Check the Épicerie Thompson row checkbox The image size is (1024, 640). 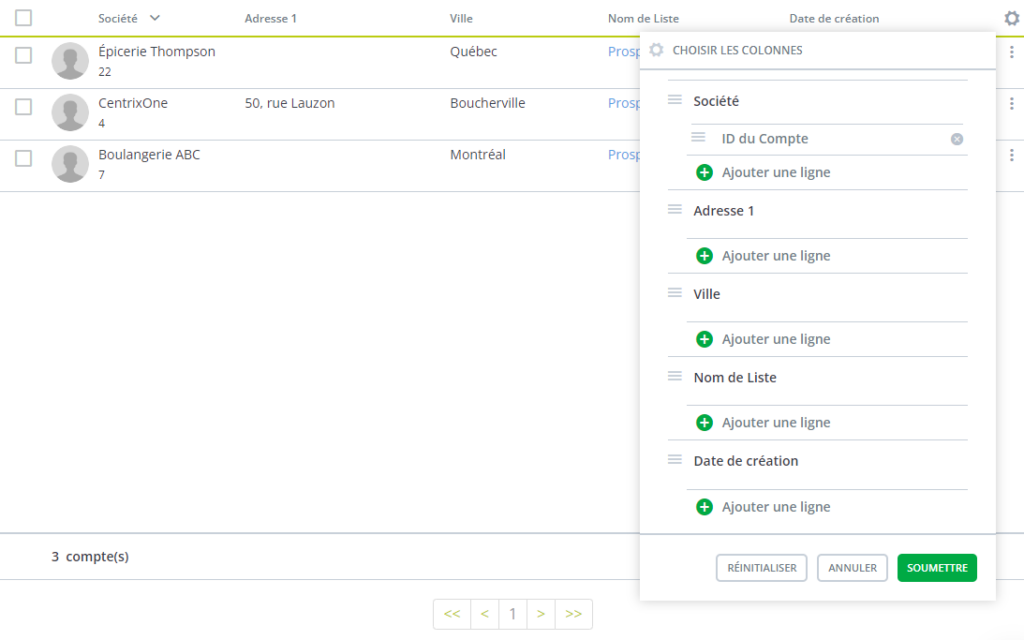coord(23,55)
